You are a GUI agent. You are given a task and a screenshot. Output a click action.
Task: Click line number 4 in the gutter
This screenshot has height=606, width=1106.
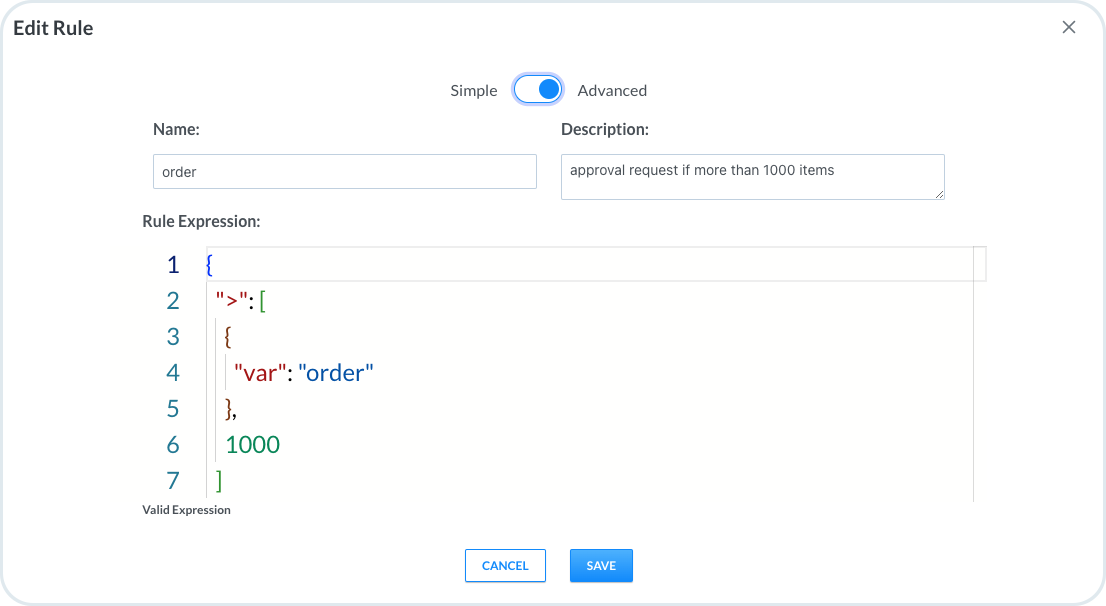173,373
